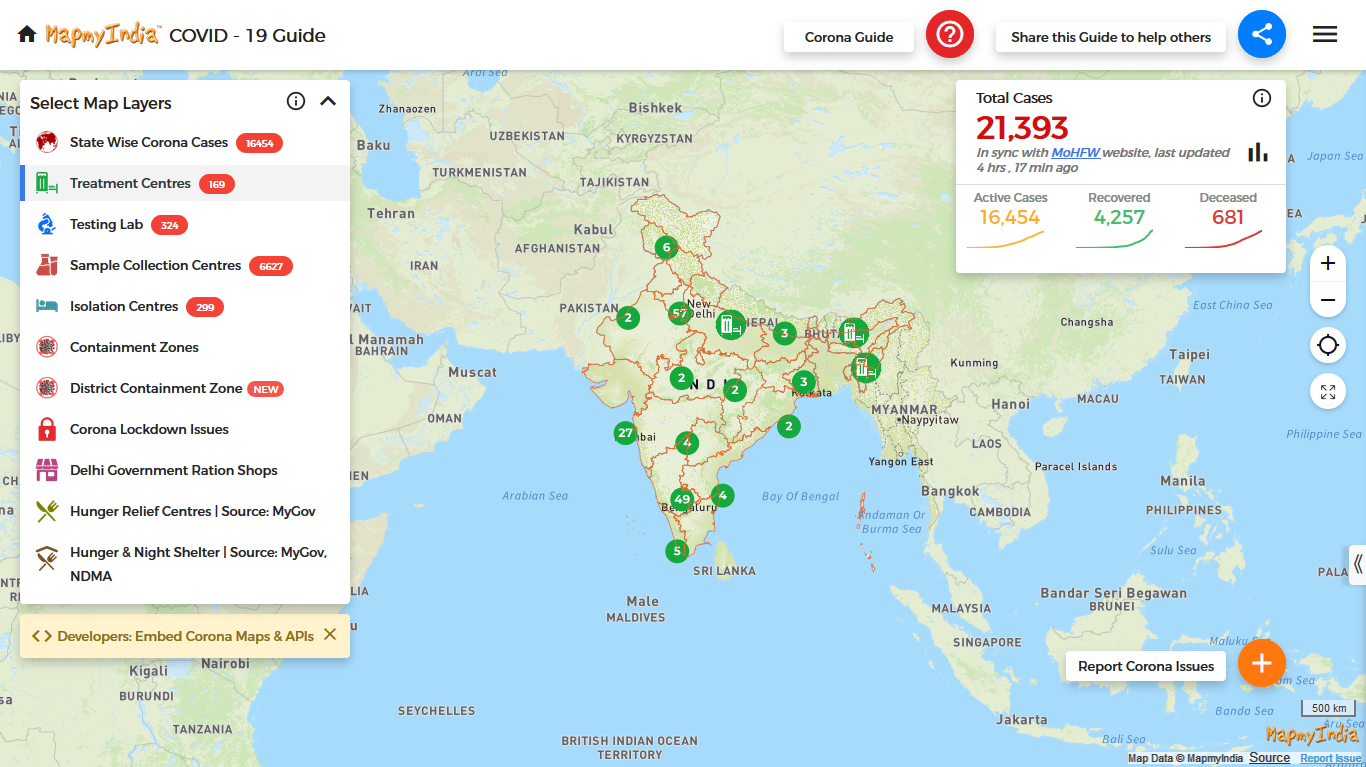This screenshot has height=767, width=1366.
Task: Show info for Total Cases card
Action: pos(1262,98)
